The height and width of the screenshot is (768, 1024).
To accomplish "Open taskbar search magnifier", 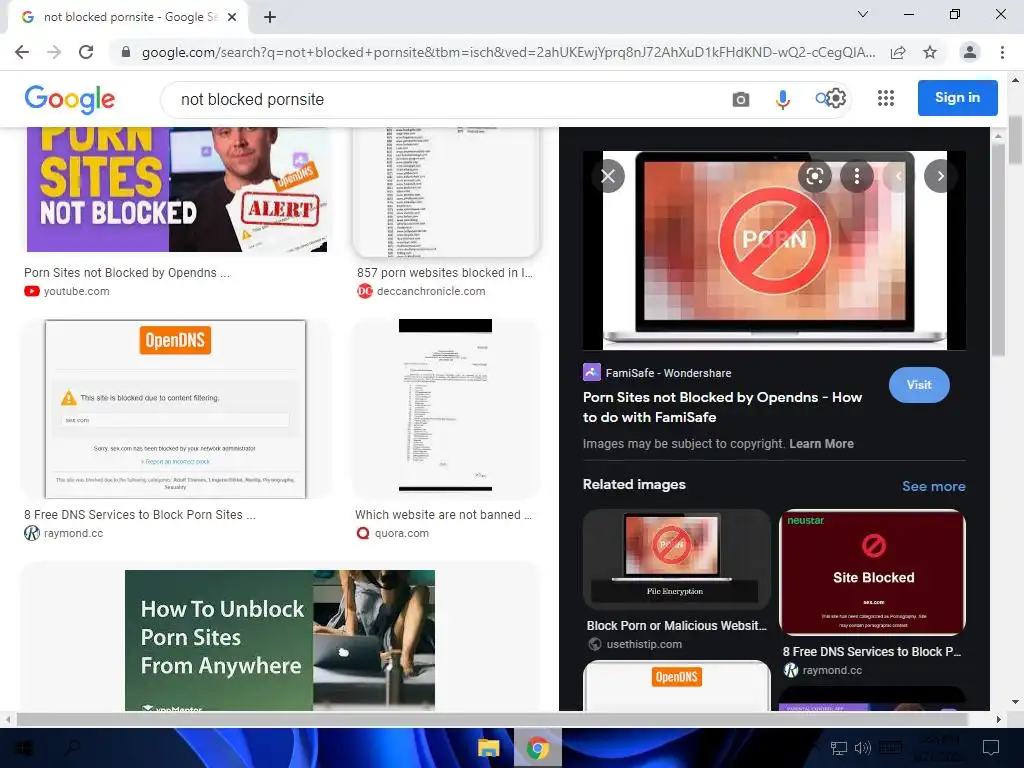I will 73,748.
